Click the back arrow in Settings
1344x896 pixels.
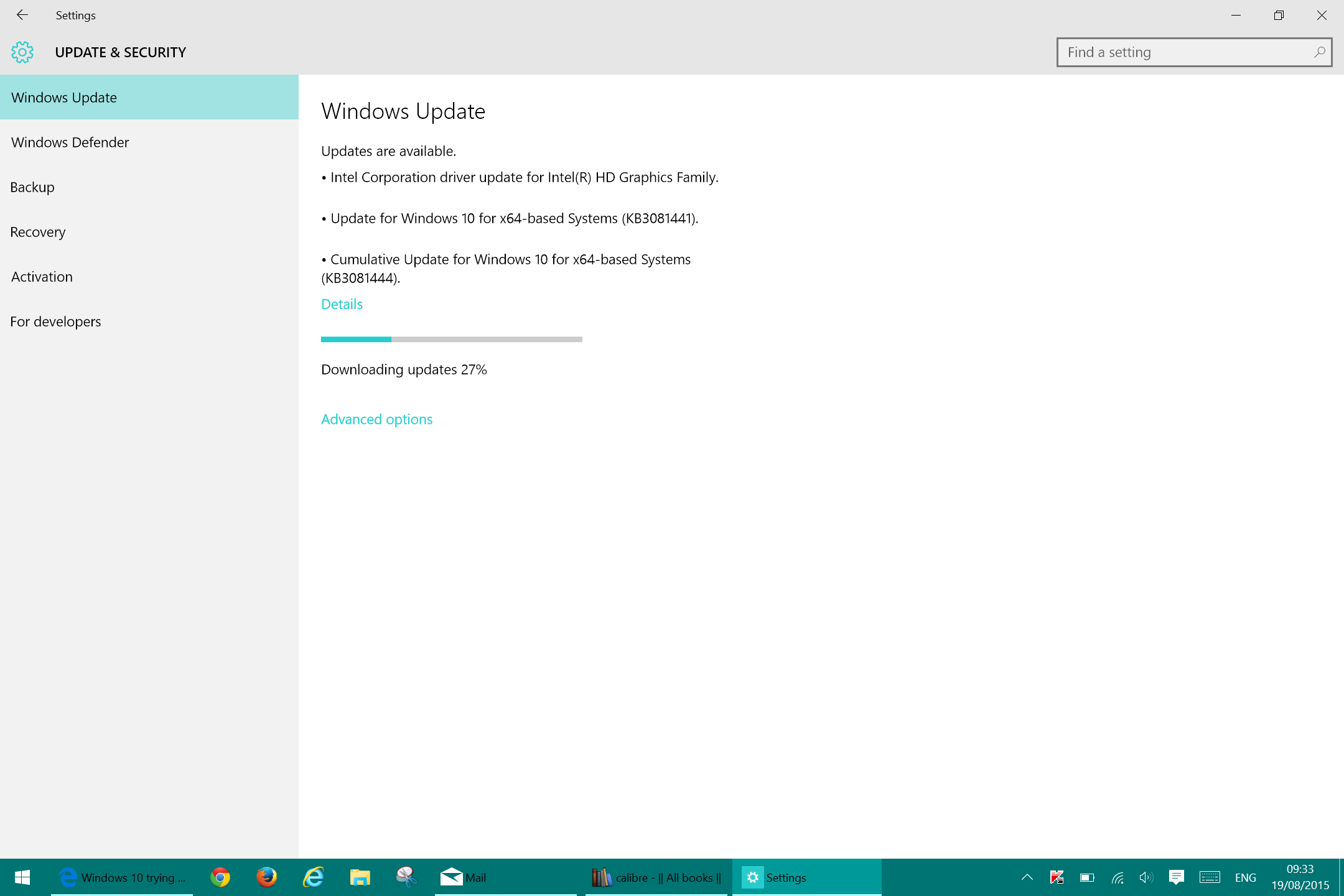pyautogui.click(x=22, y=15)
